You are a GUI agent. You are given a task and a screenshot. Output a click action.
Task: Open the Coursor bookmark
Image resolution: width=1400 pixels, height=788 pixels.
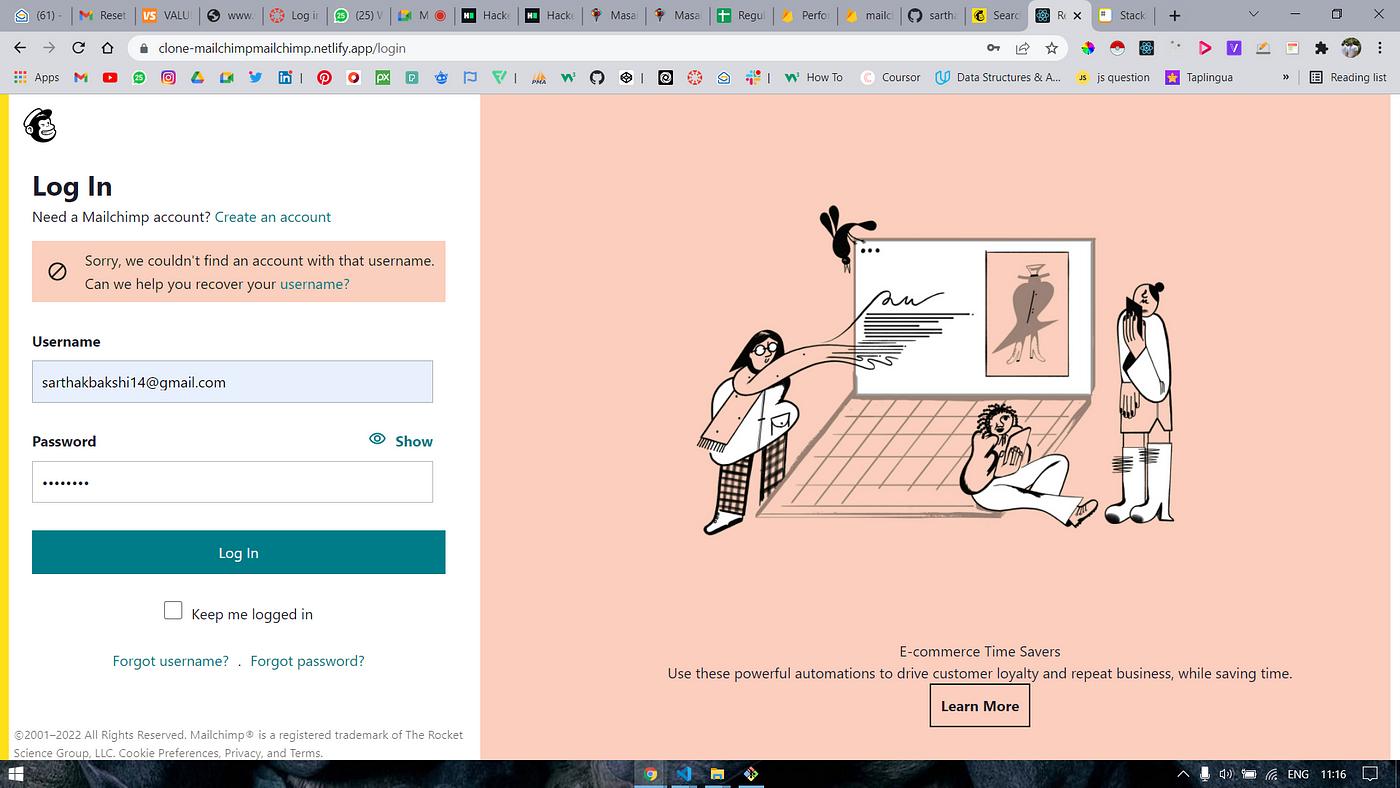(890, 77)
